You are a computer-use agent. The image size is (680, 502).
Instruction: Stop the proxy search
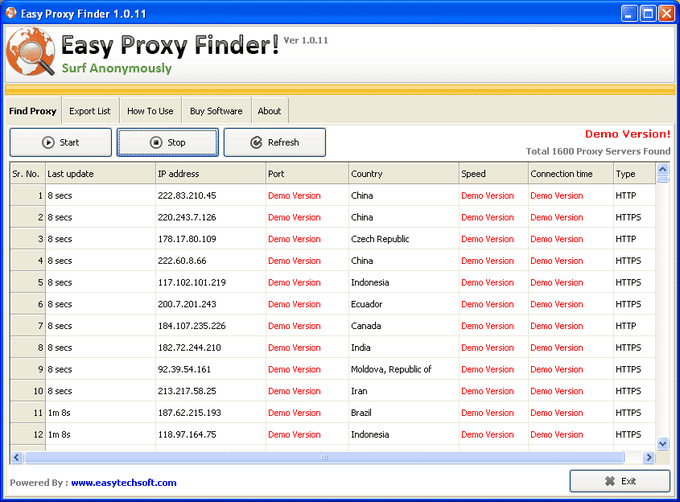167,142
